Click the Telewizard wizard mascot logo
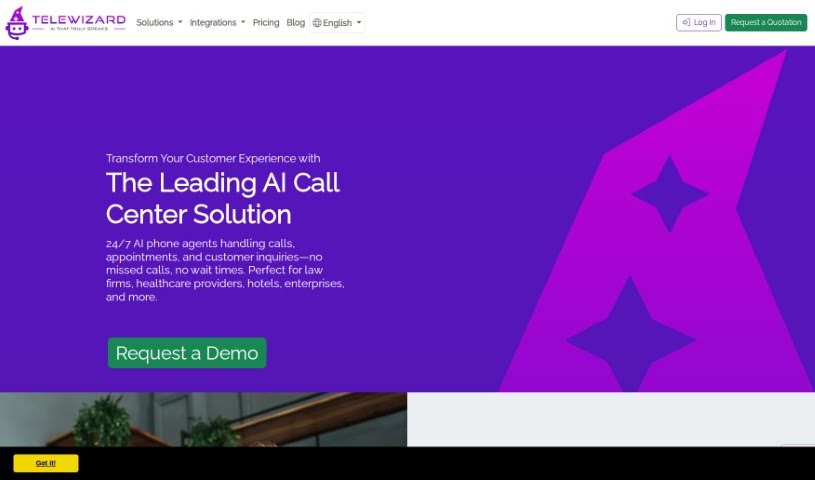 (x=16, y=23)
